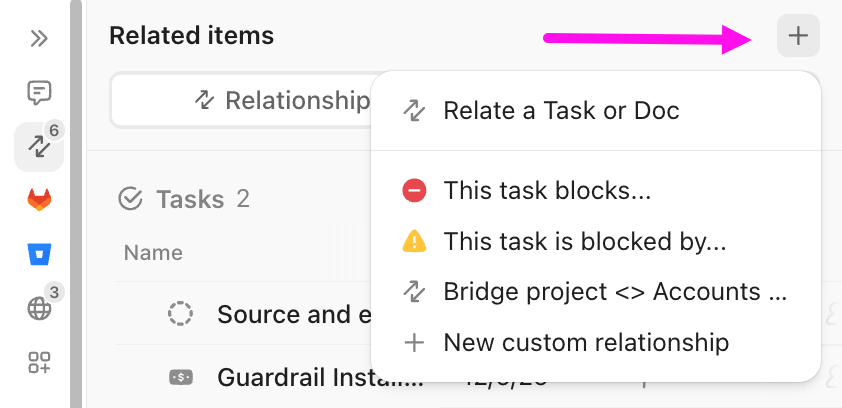This screenshot has width=842, height=408.
Task: Open the GitLab integration icon
Action: click(39, 201)
